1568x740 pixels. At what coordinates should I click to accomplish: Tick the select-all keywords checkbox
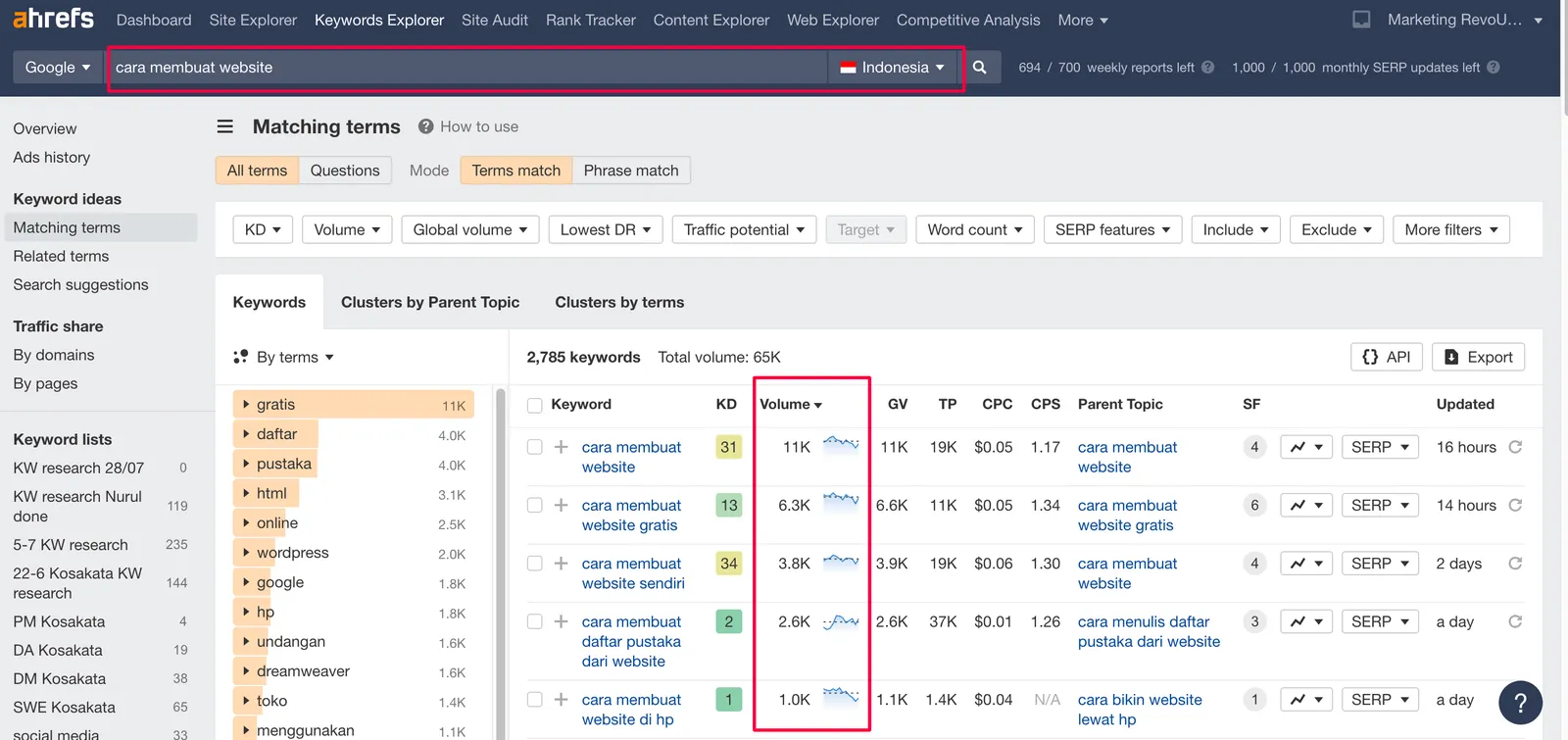point(534,405)
